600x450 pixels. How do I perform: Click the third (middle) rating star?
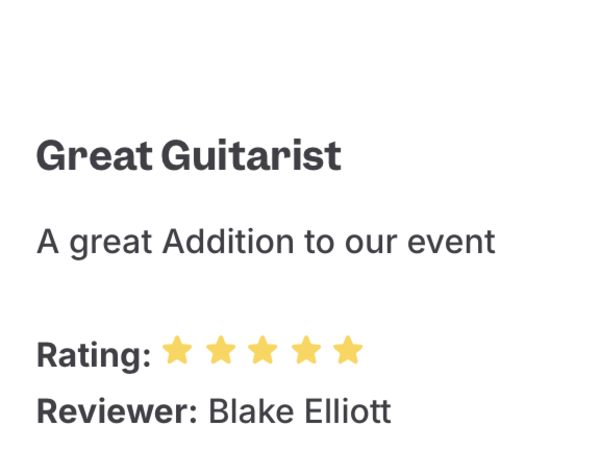tap(262, 350)
